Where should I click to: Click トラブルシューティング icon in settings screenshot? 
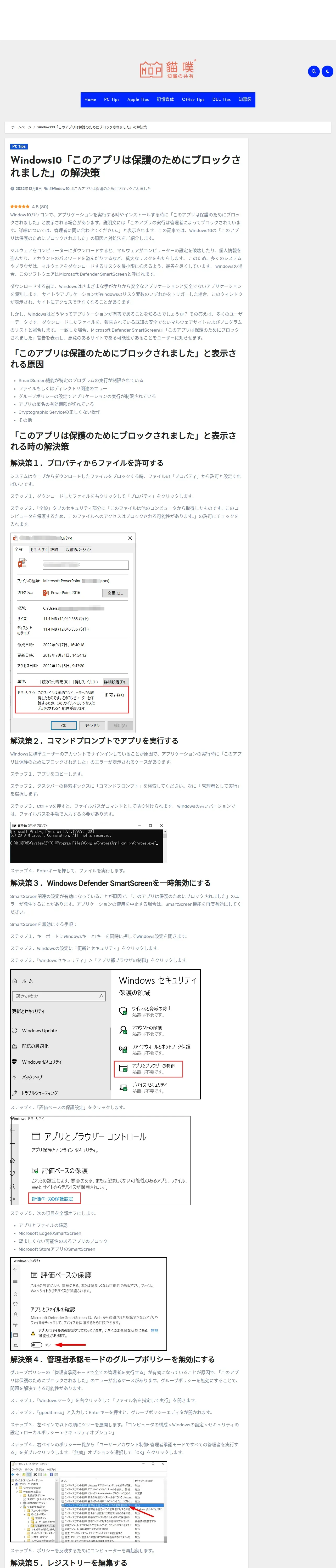pos(15,1093)
